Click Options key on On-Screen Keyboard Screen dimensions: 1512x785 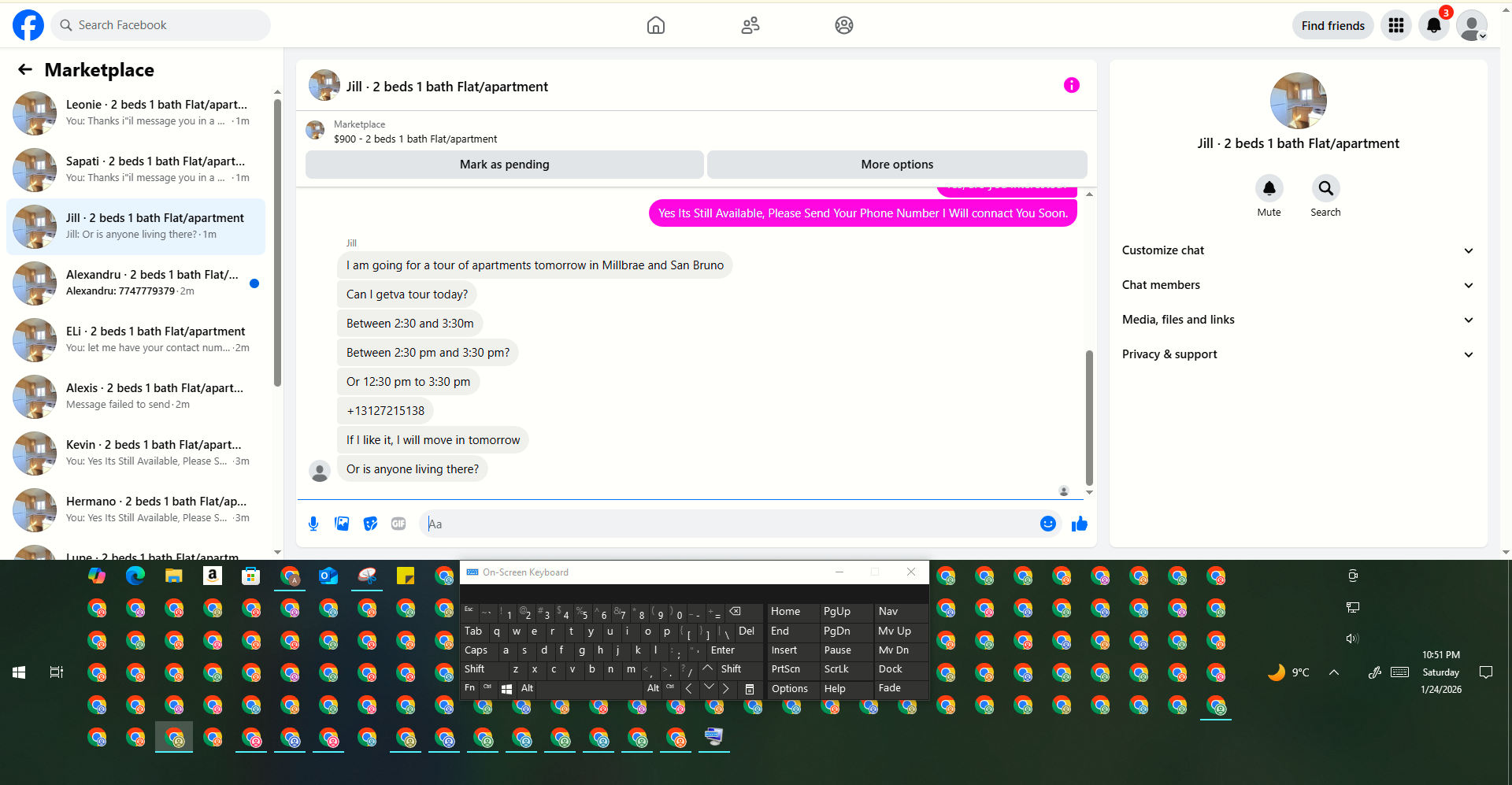[x=793, y=688]
